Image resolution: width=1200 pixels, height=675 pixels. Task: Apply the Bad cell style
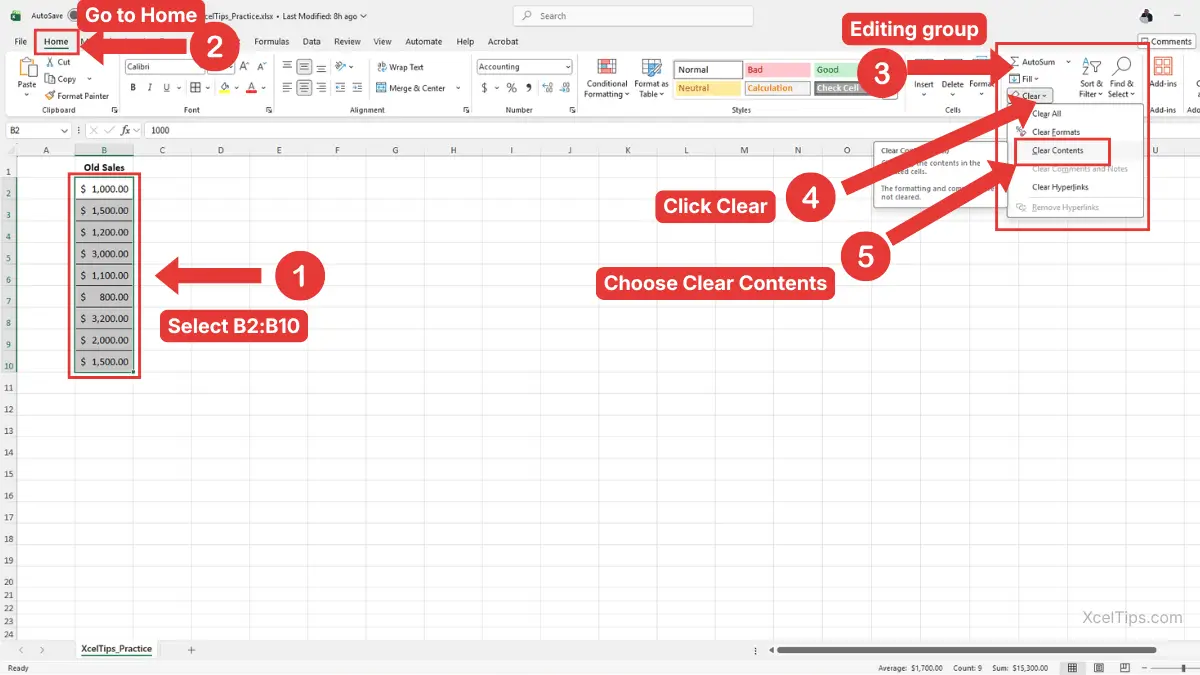[776, 70]
